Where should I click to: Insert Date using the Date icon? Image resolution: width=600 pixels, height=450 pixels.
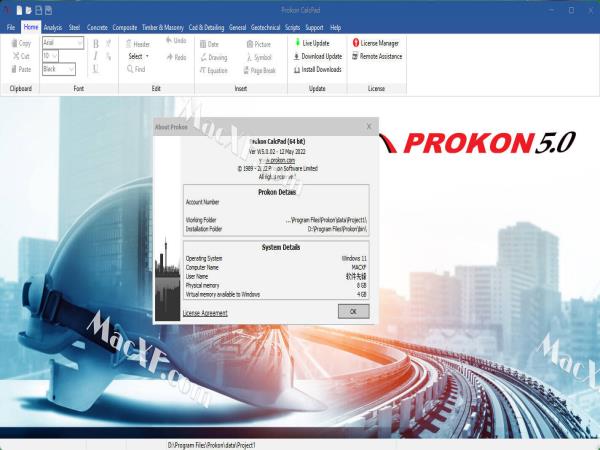coord(203,44)
